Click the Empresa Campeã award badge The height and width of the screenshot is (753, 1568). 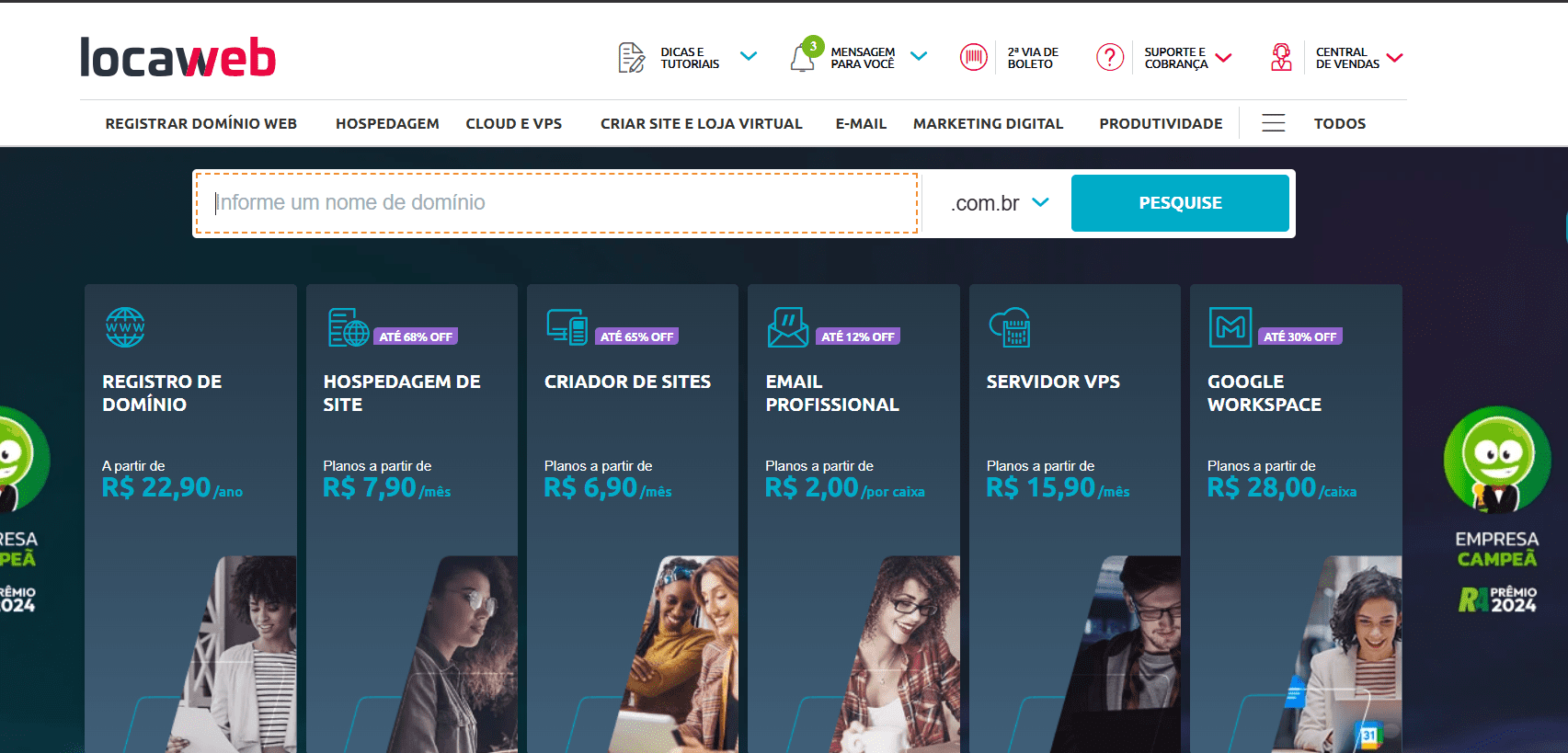pyautogui.click(x=1497, y=510)
